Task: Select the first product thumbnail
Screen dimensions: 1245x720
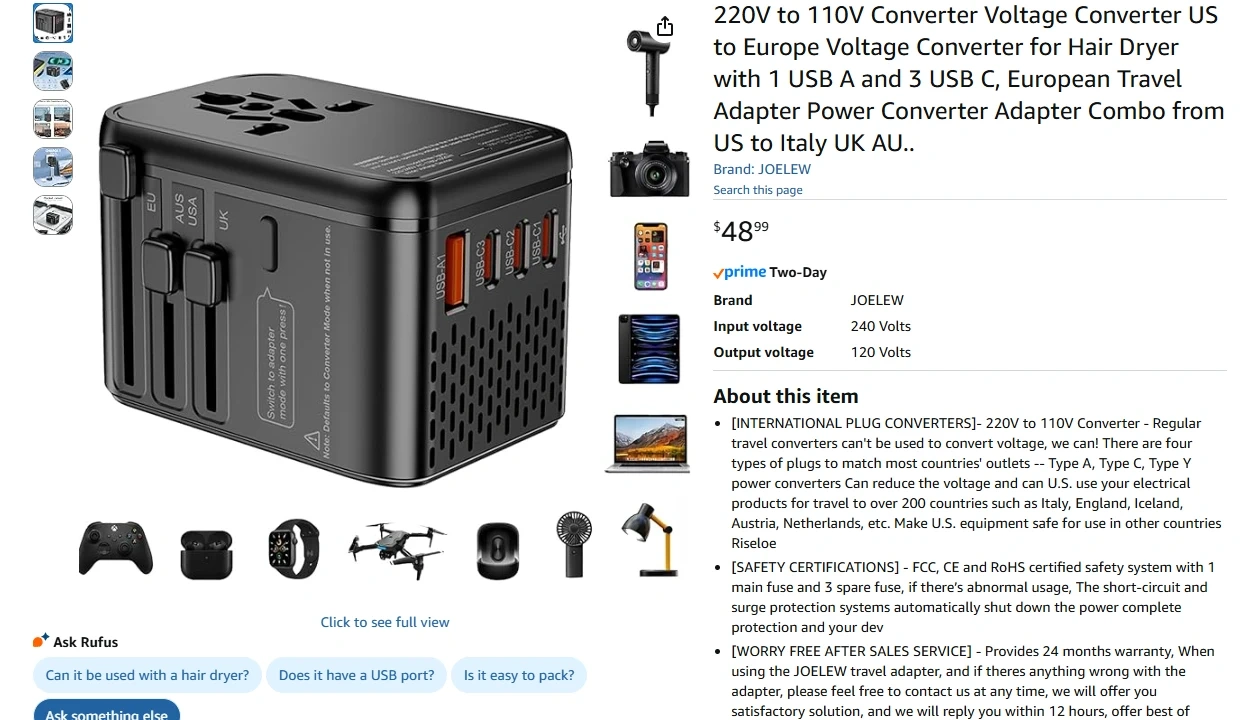Action: (x=53, y=23)
